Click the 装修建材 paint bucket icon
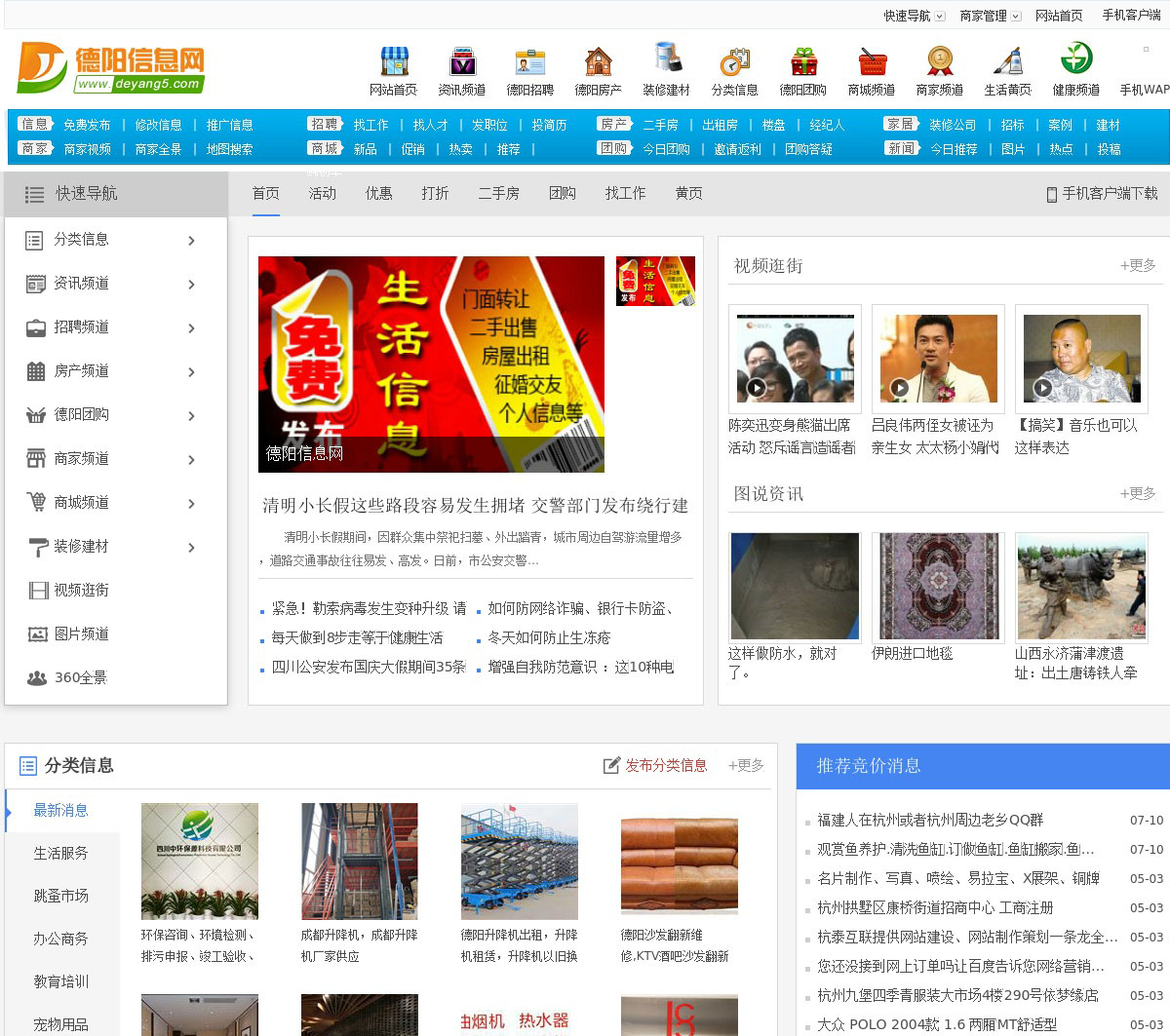This screenshot has height=1036, width=1170. coord(666,60)
